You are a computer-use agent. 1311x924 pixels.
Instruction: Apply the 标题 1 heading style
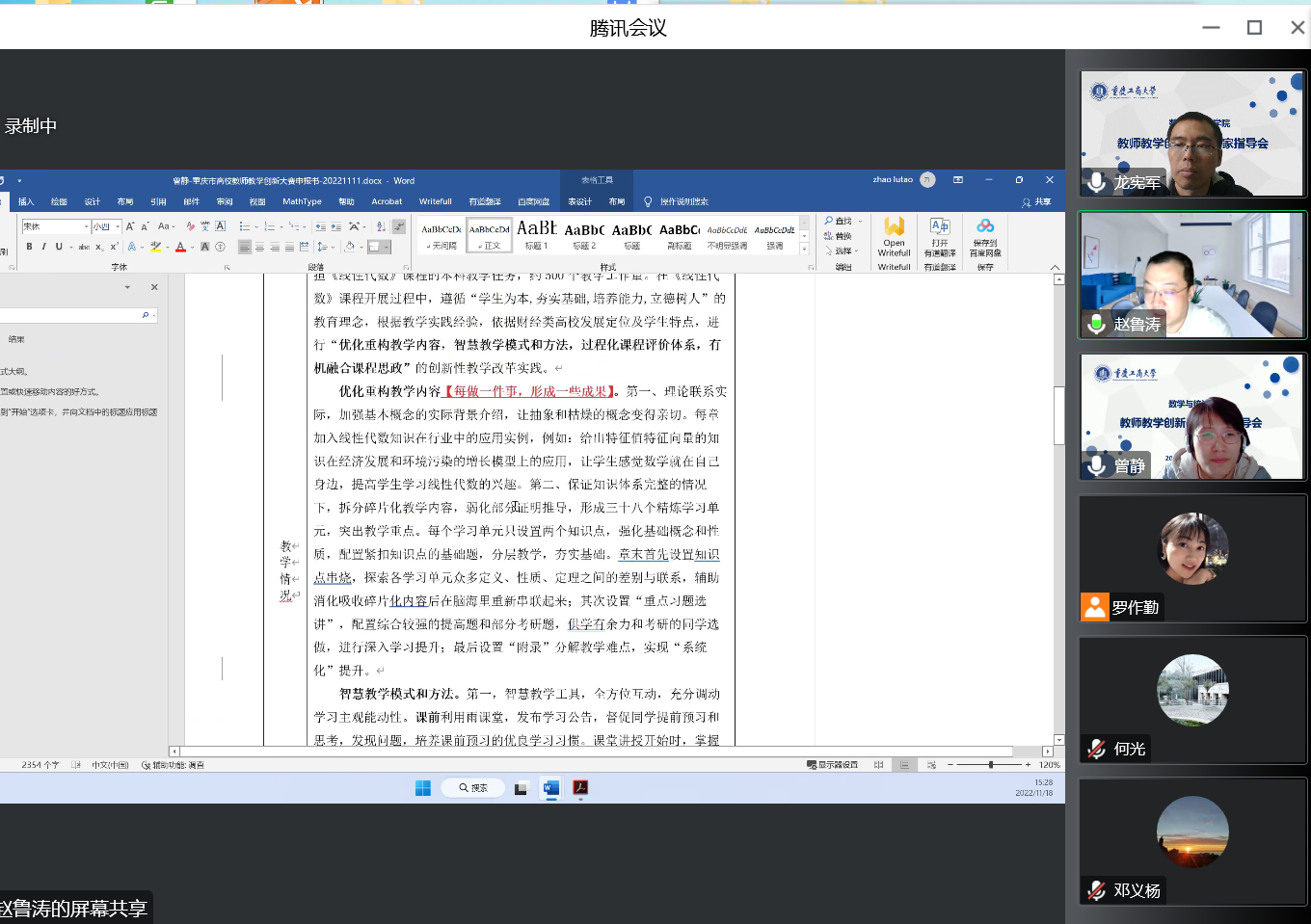[x=536, y=234]
